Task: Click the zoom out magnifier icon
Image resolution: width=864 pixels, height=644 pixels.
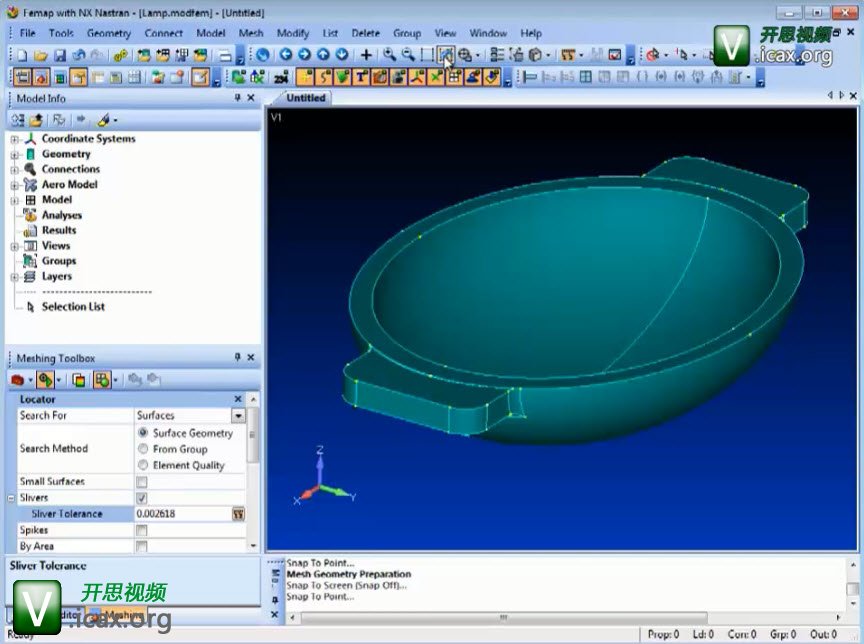Action: click(x=408, y=55)
